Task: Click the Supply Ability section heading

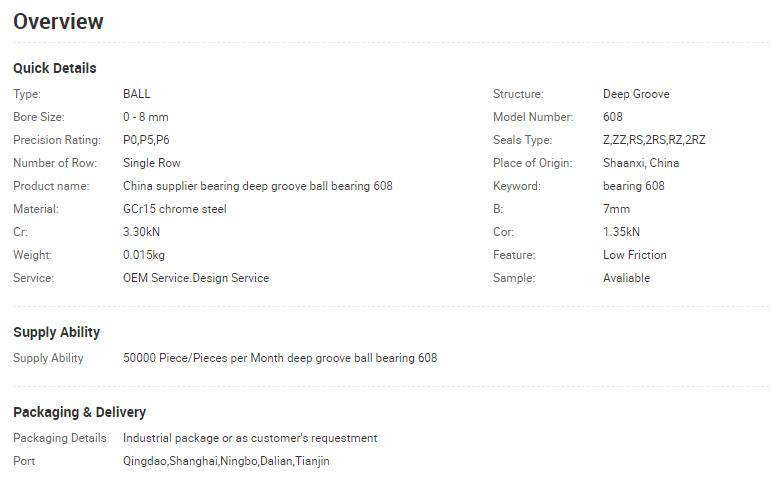Action: click(x=57, y=332)
